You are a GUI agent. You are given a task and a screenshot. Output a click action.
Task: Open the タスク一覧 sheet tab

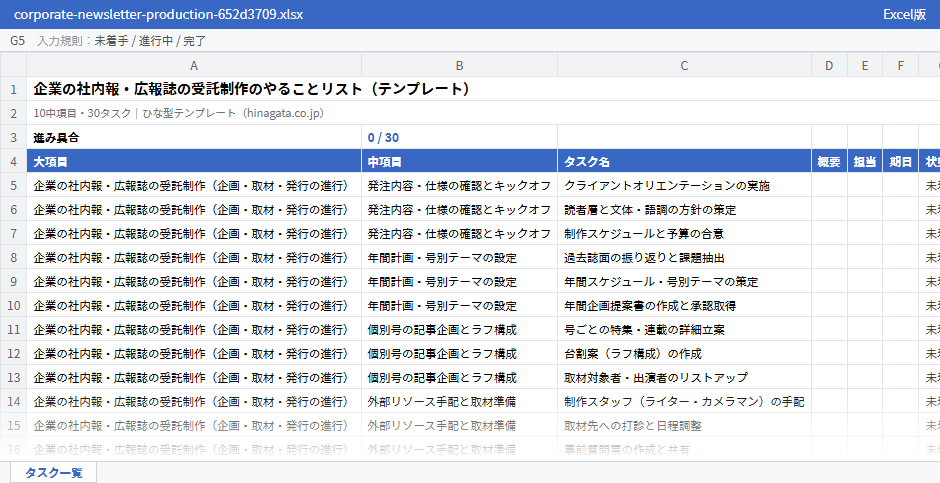pyautogui.click(x=53, y=472)
